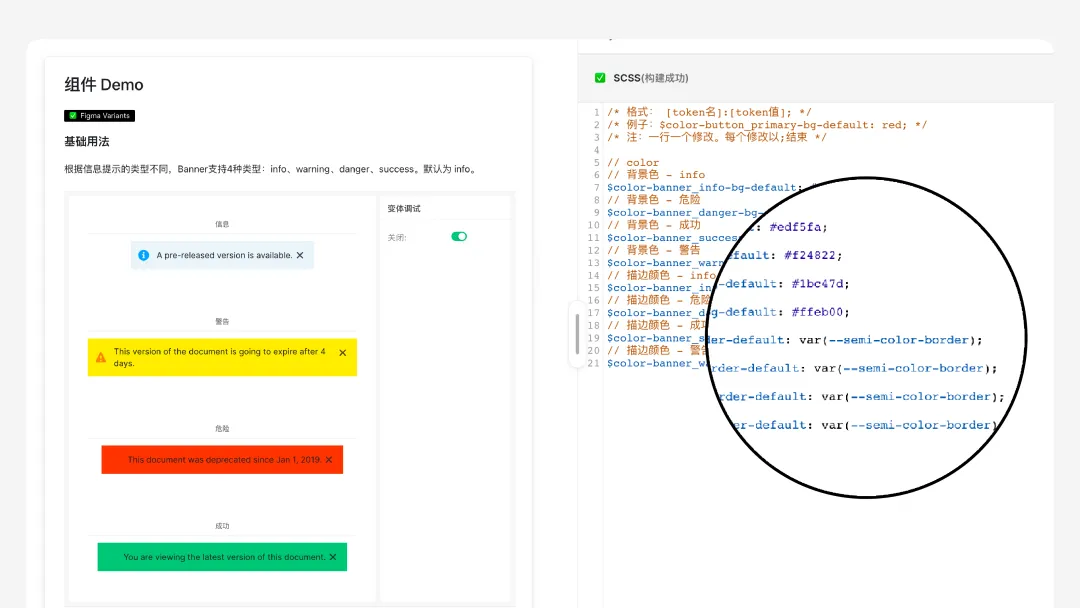
Task: Click the green check icon beside SCSS
Action: 600,78
